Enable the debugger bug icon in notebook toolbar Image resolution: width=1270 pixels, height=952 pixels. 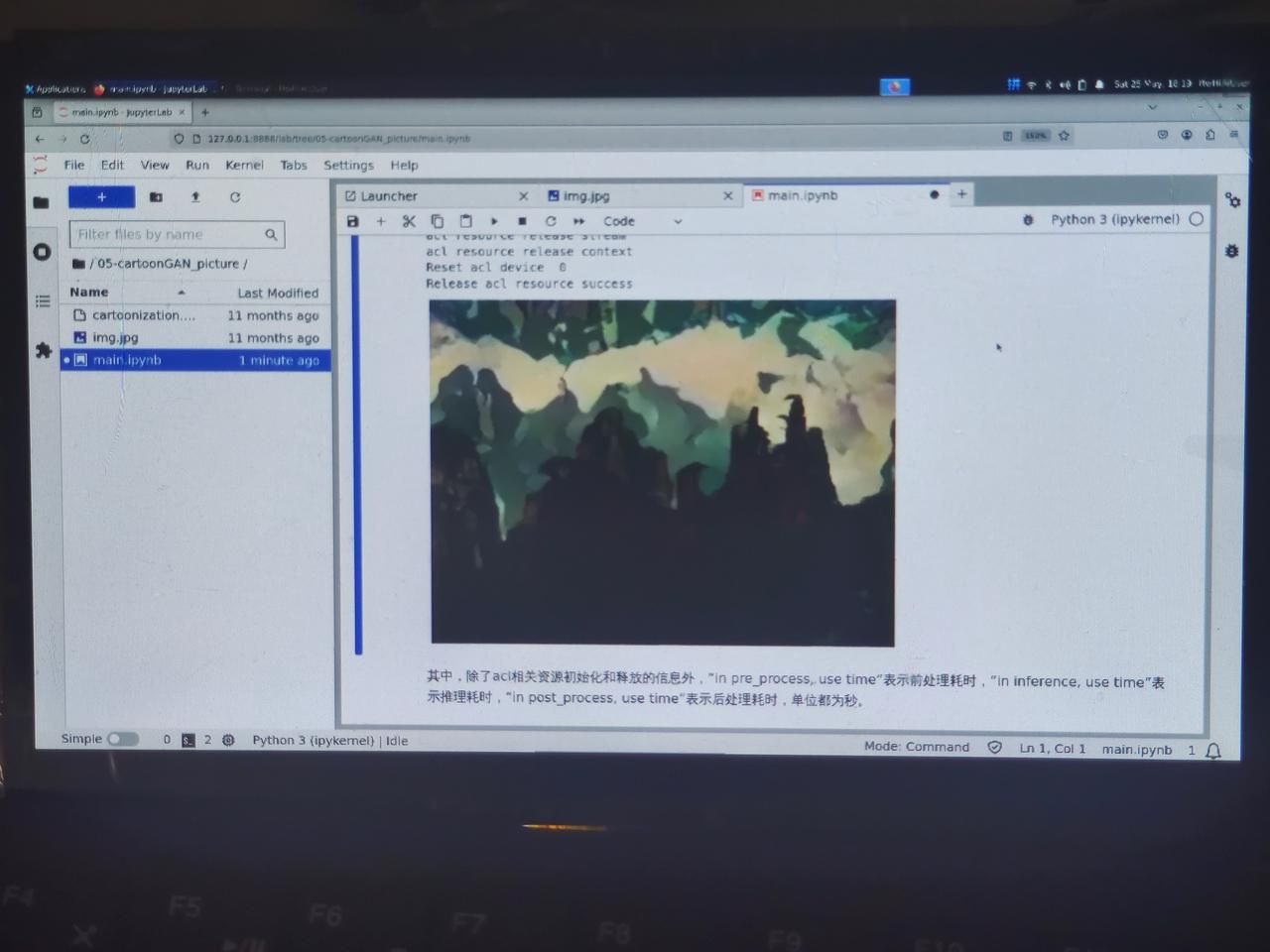click(x=1028, y=220)
